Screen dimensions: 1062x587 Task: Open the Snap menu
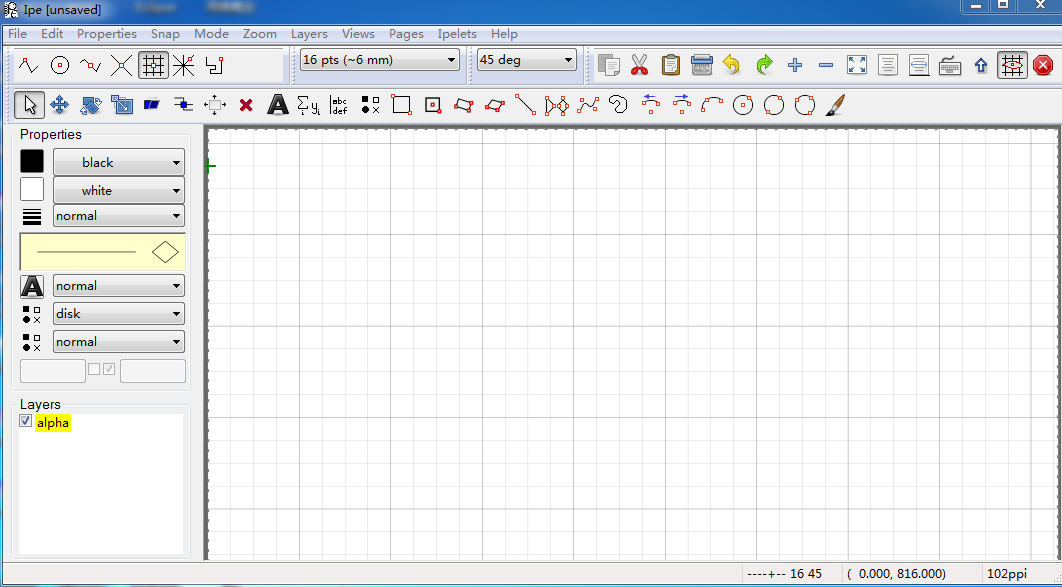(165, 33)
